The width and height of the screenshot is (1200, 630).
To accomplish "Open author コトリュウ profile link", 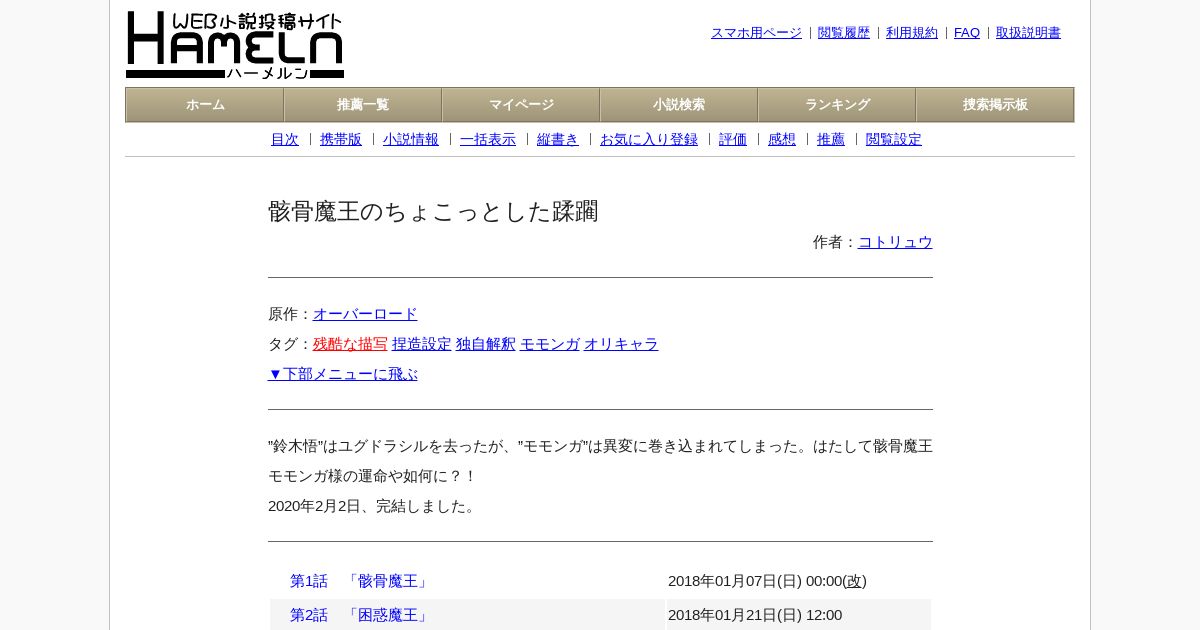I will point(895,242).
